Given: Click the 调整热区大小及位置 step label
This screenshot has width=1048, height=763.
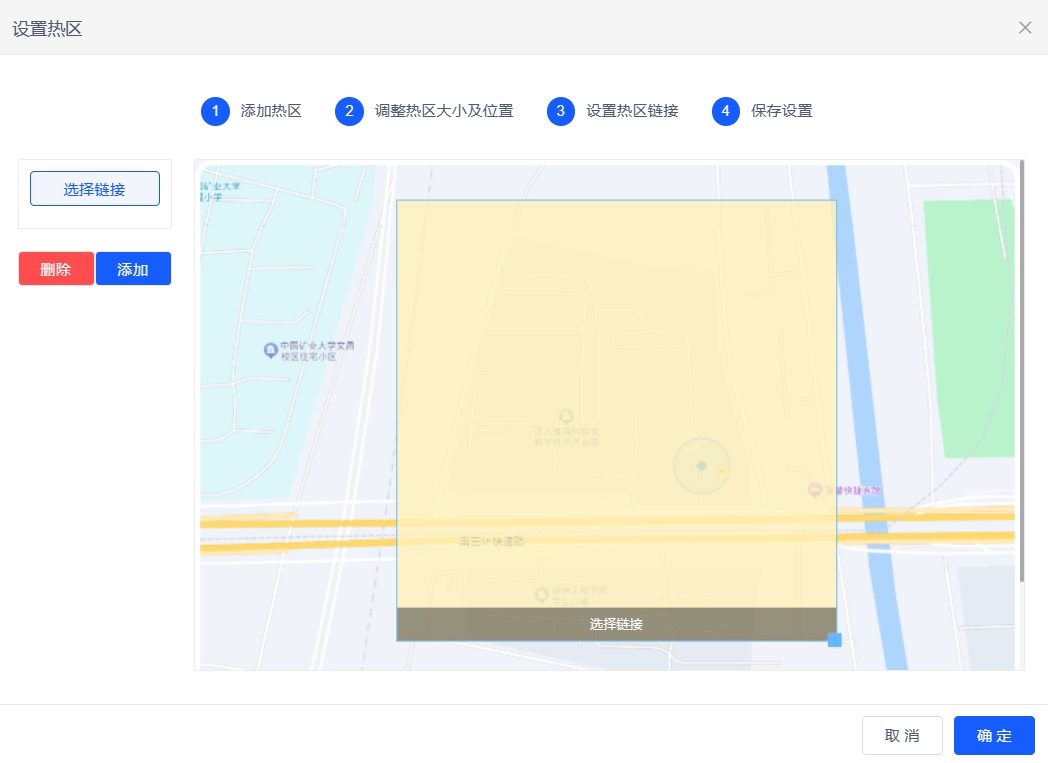Looking at the screenshot, I should click(444, 111).
